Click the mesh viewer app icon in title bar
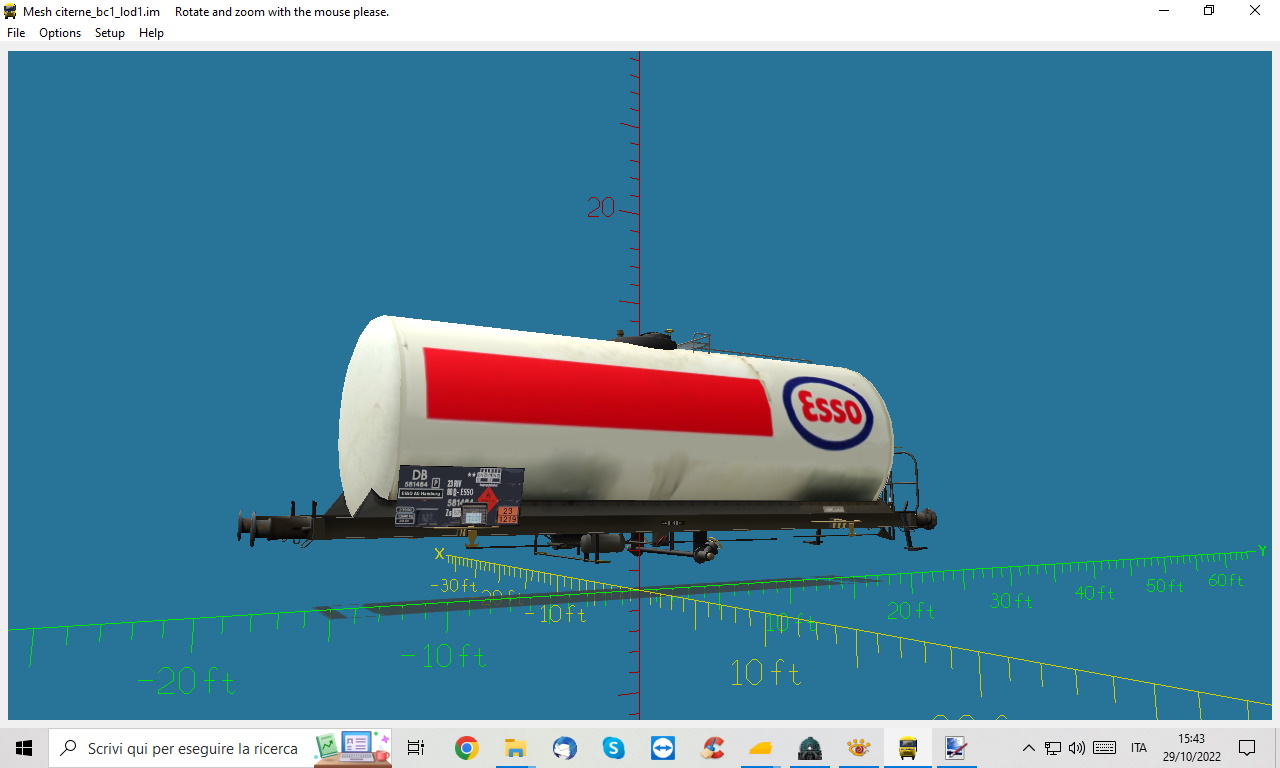This screenshot has width=1280, height=768. coord(11,11)
